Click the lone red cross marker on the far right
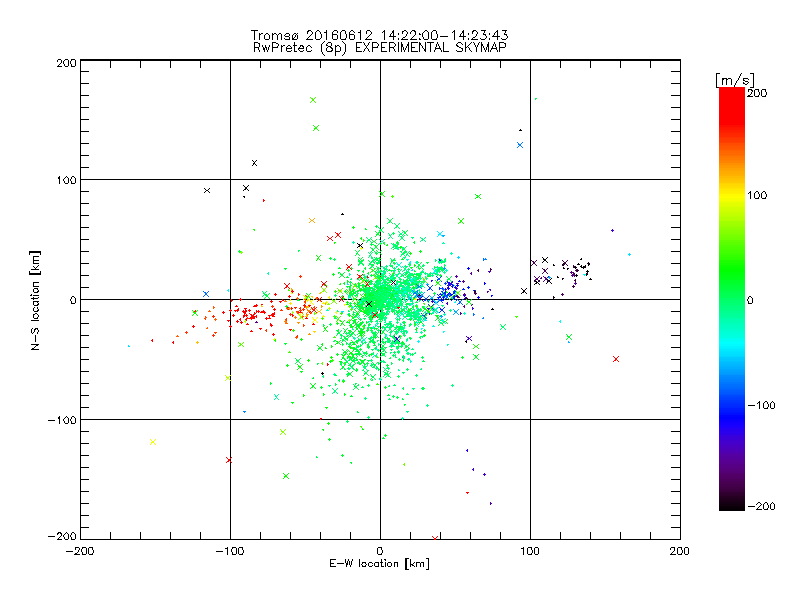This screenshot has height=600, width=800. [616, 359]
